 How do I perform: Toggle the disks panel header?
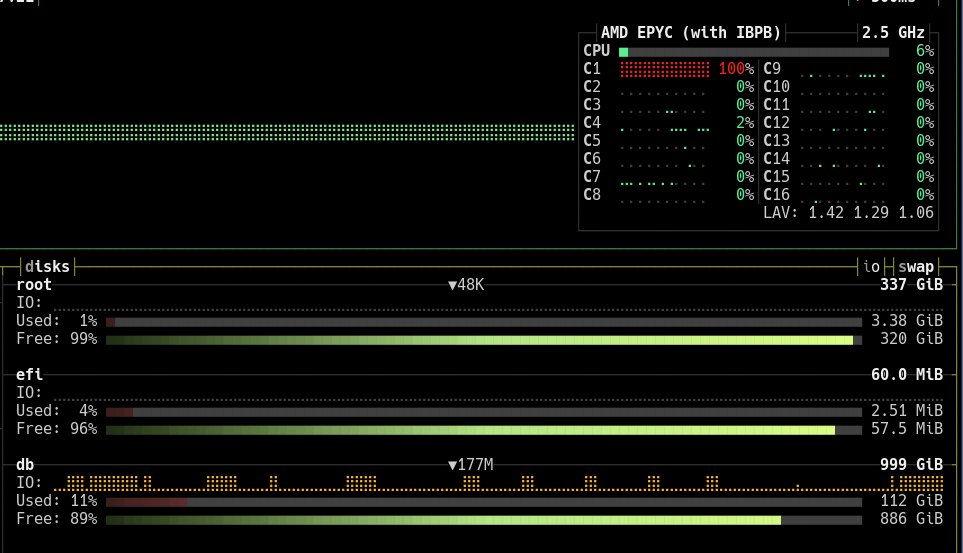point(47,267)
